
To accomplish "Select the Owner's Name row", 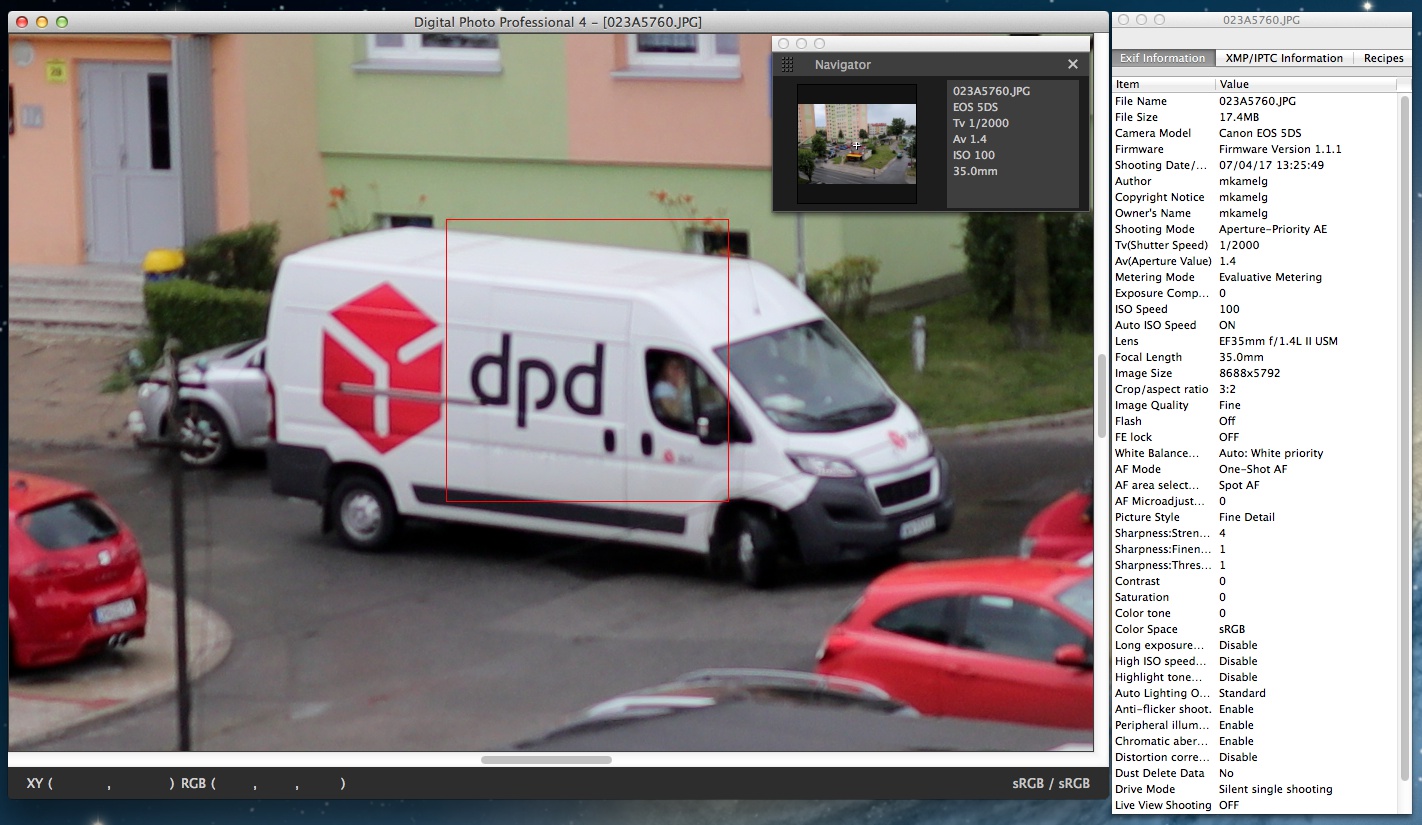I will coord(1255,213).
